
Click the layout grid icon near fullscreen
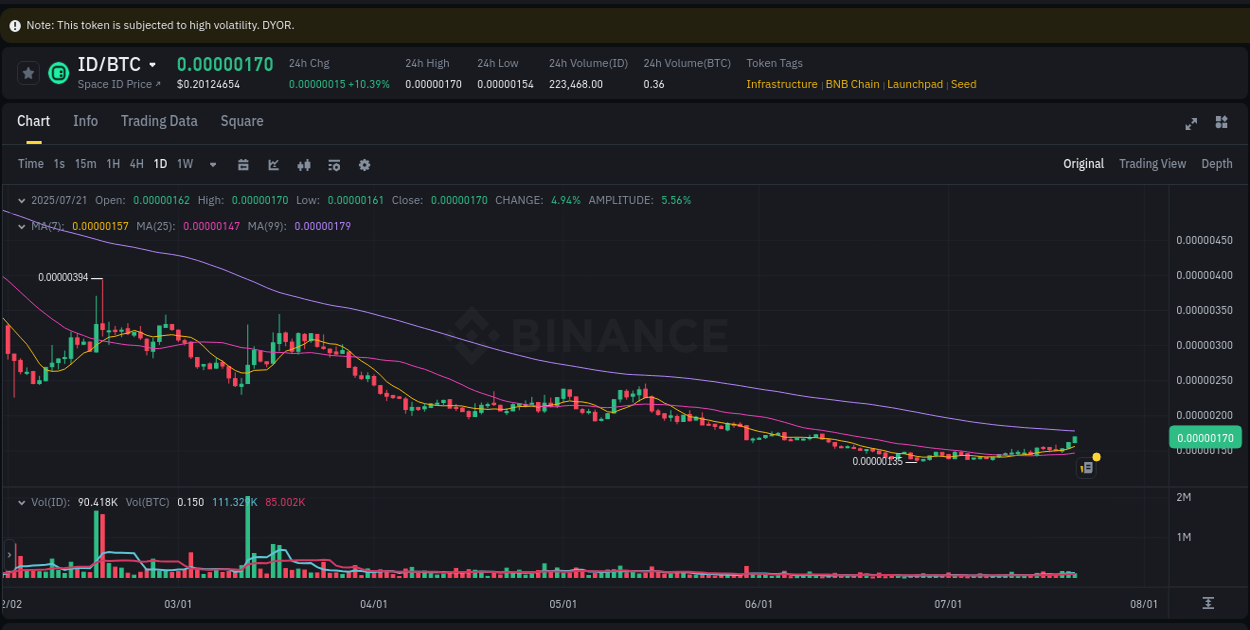coord(1221,123)
